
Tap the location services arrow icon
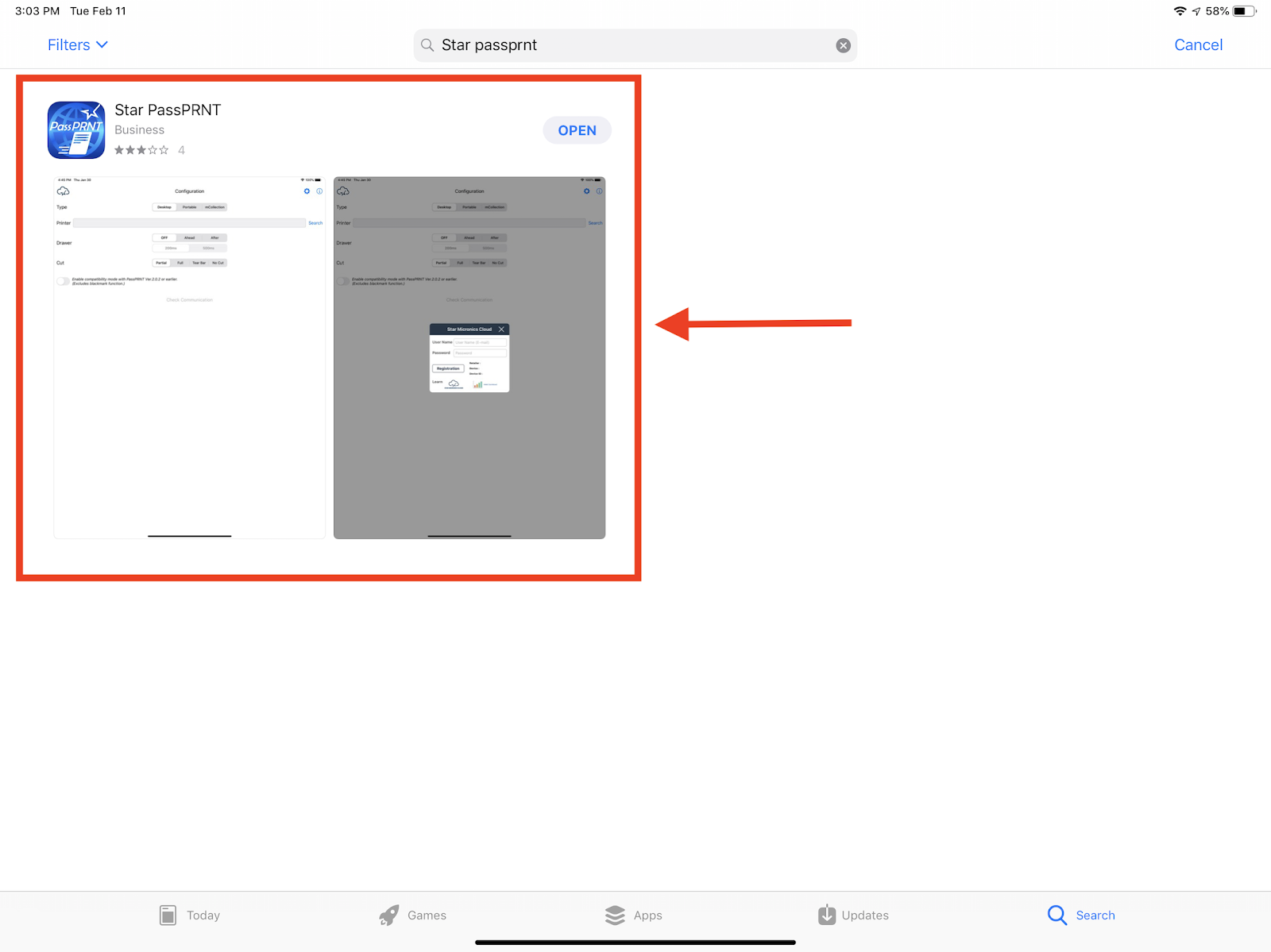pyautogui.click(x=1196, y=11)
